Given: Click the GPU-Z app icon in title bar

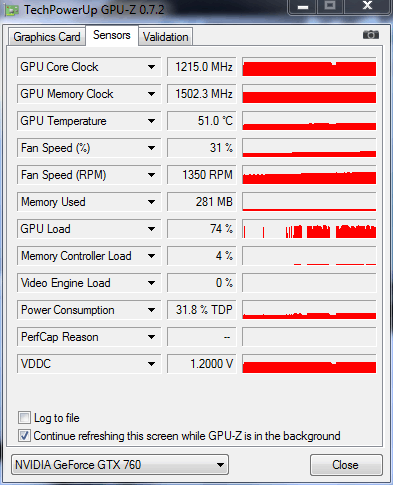Looking at the screenshot, I should click(12, 10).
